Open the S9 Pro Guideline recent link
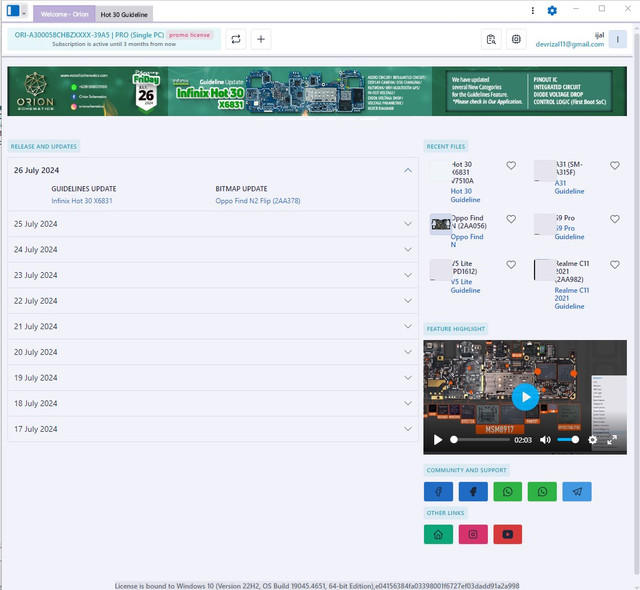 (569, 233)
